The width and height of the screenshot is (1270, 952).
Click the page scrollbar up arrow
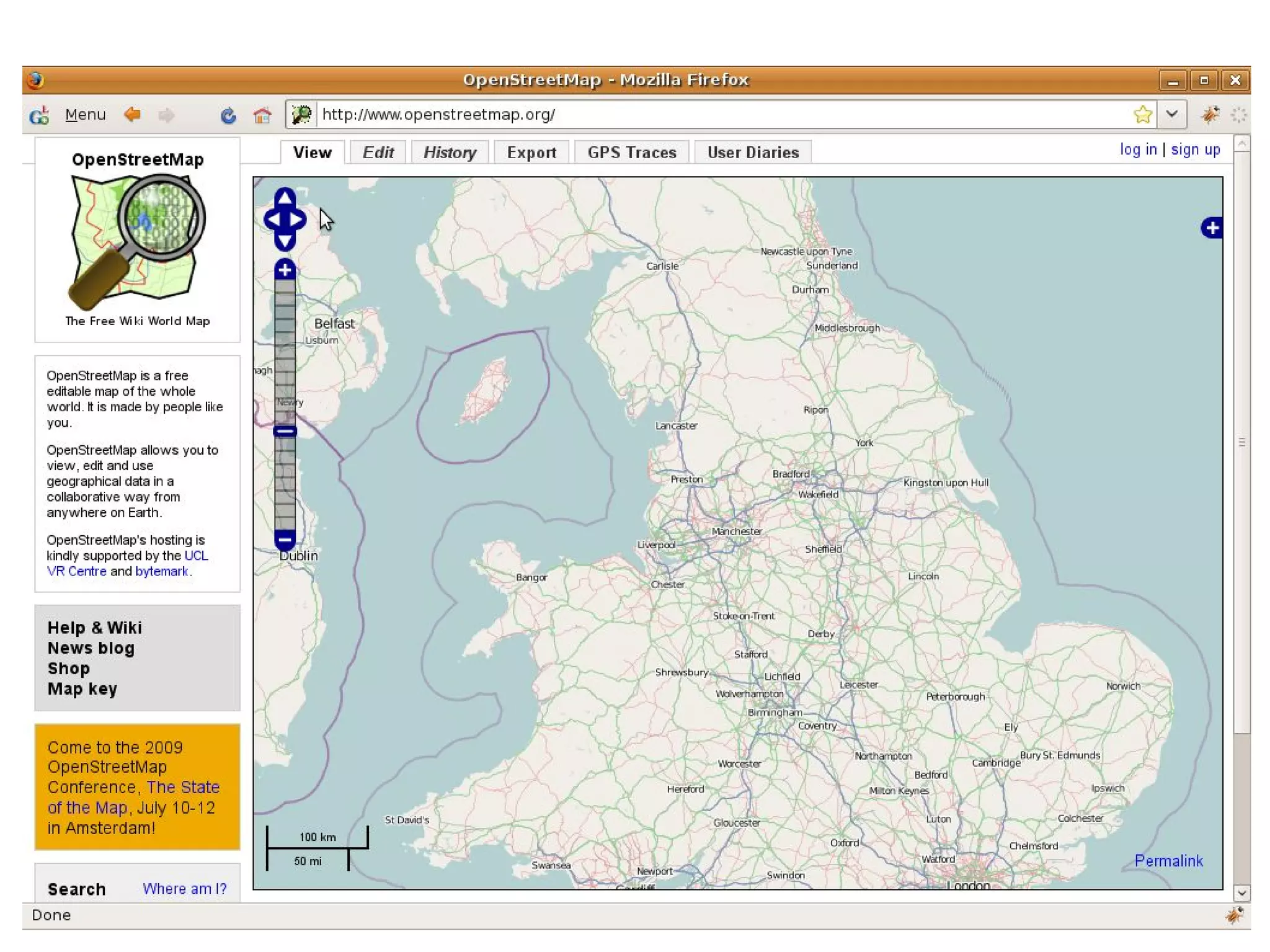tap(1241, 144)
